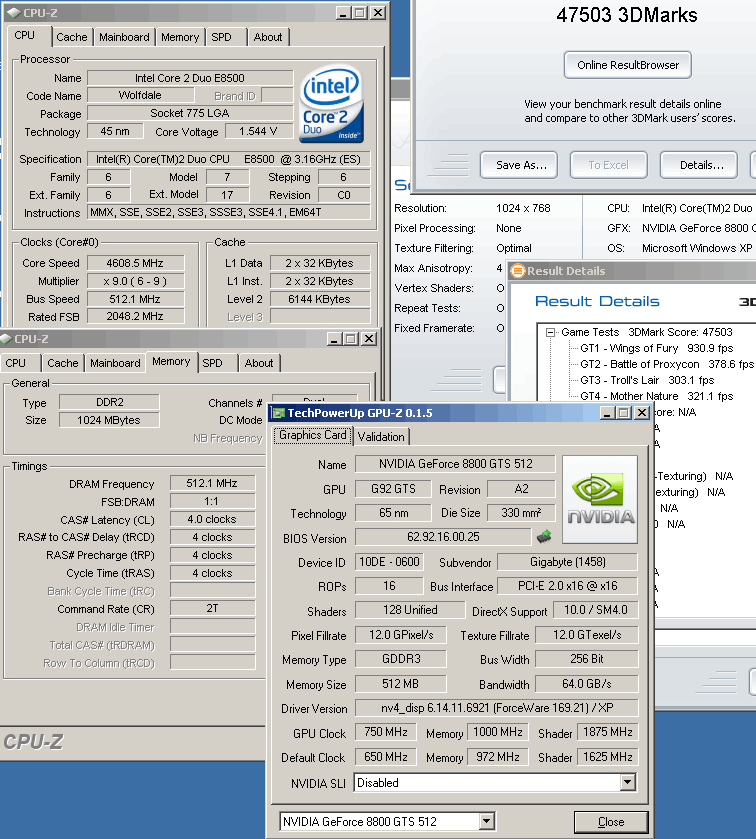Click the Subvendor Gigabyte (1458) field
This screenshot has height=839, width=756.
pos(568,562)
